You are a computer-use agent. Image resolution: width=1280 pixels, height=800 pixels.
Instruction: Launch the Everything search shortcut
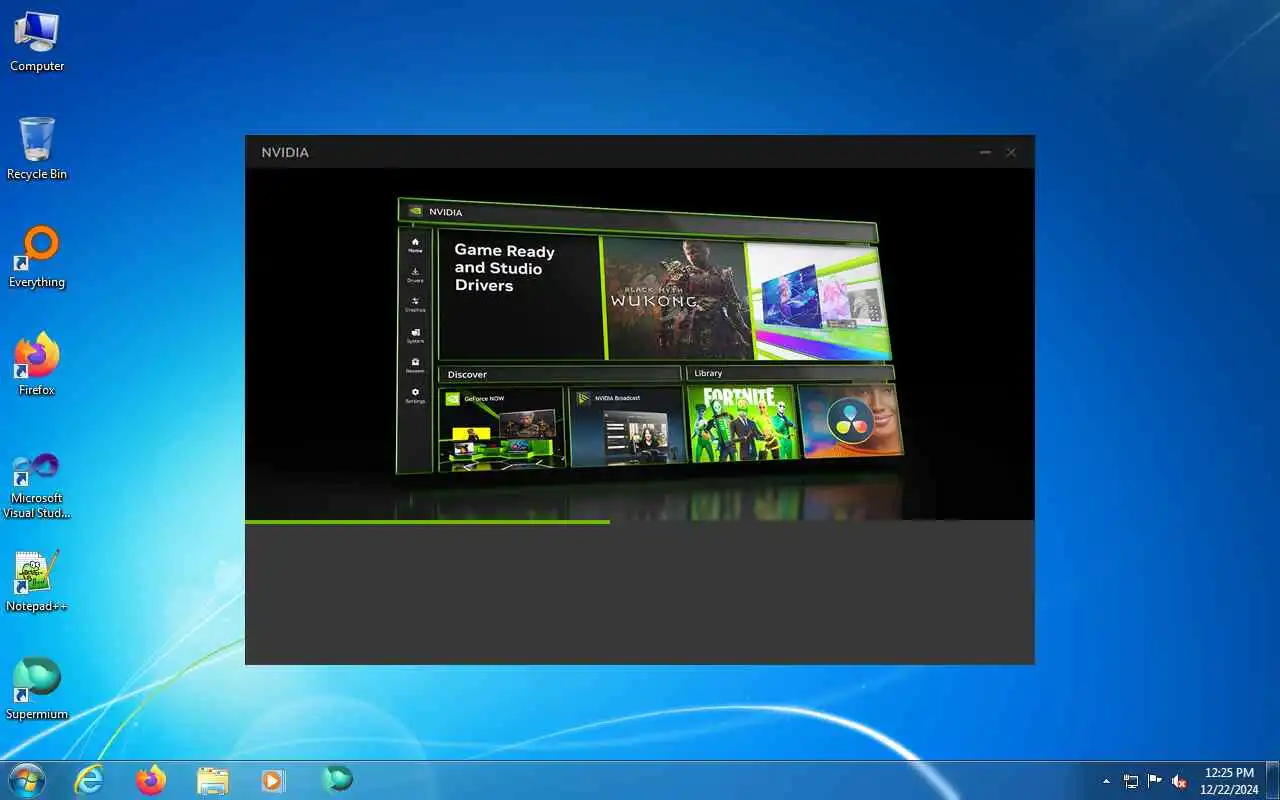click(37, 256)
